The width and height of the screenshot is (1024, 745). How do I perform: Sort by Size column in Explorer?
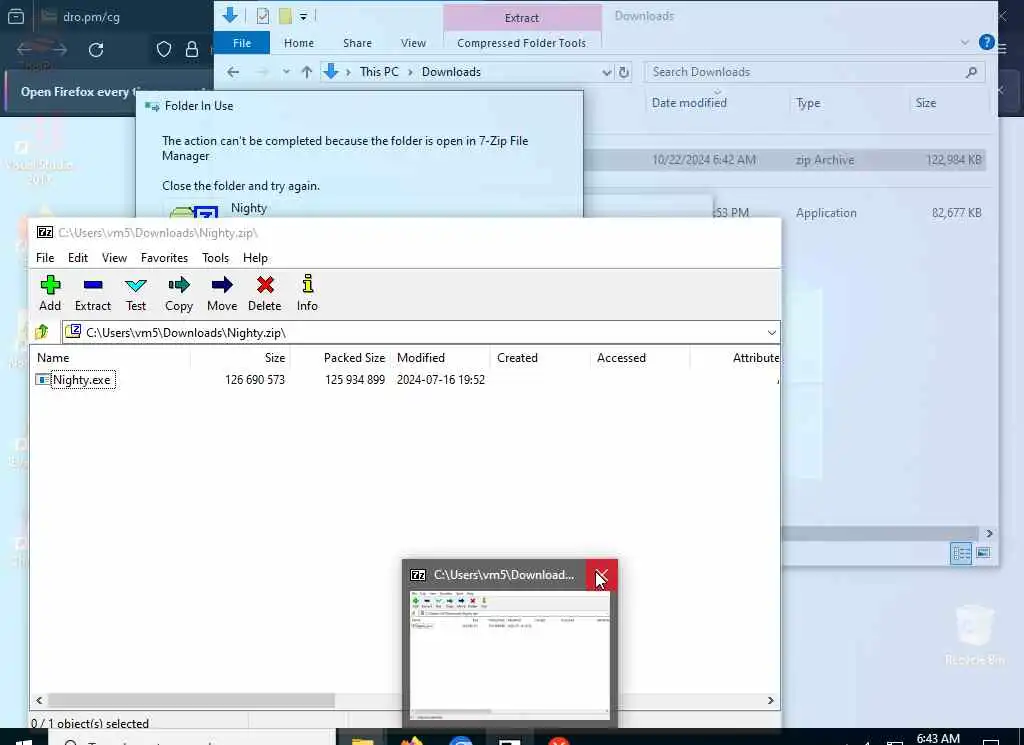point(926,103)
